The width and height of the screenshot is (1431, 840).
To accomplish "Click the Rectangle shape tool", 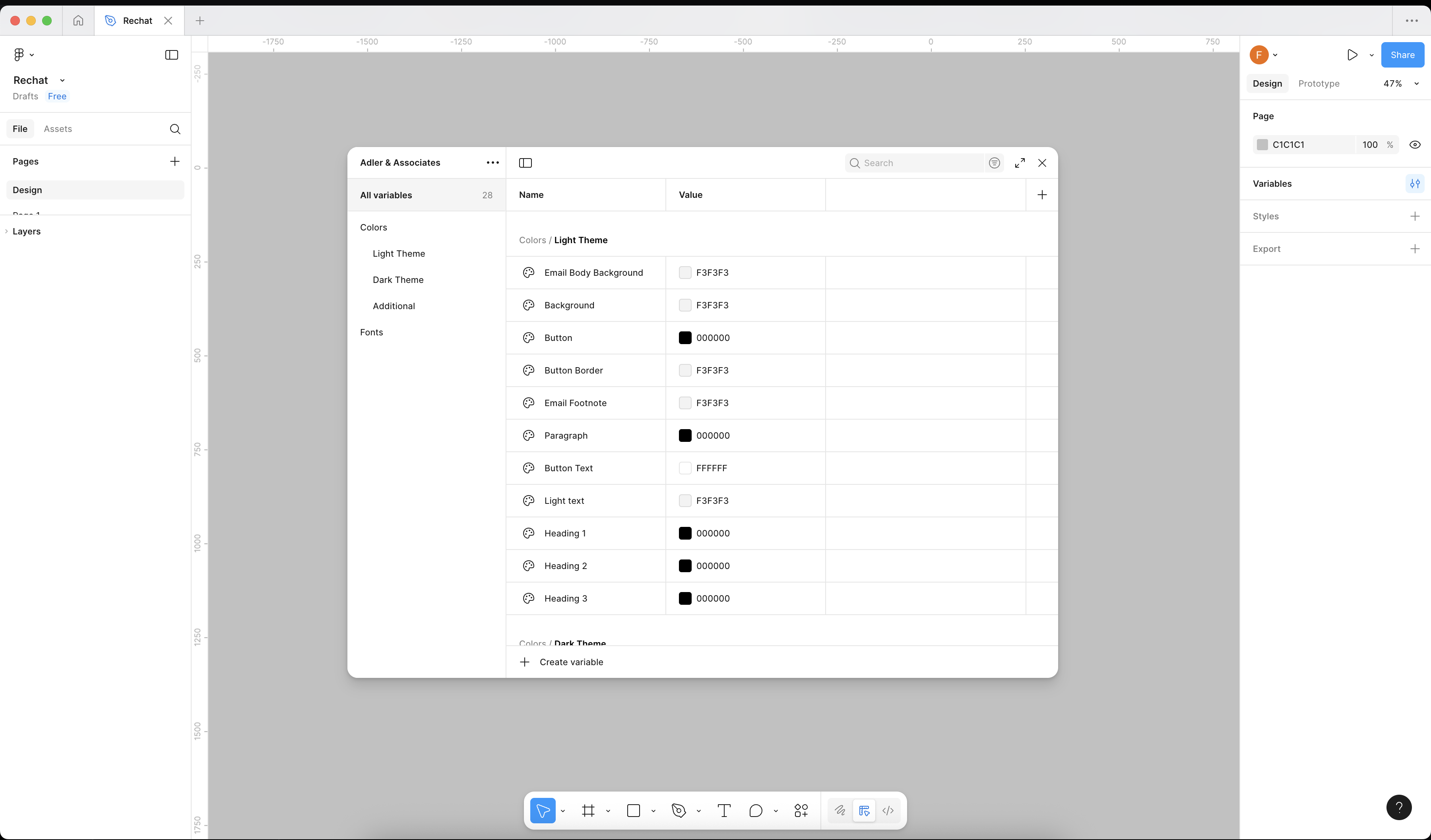I will (634, 811).
